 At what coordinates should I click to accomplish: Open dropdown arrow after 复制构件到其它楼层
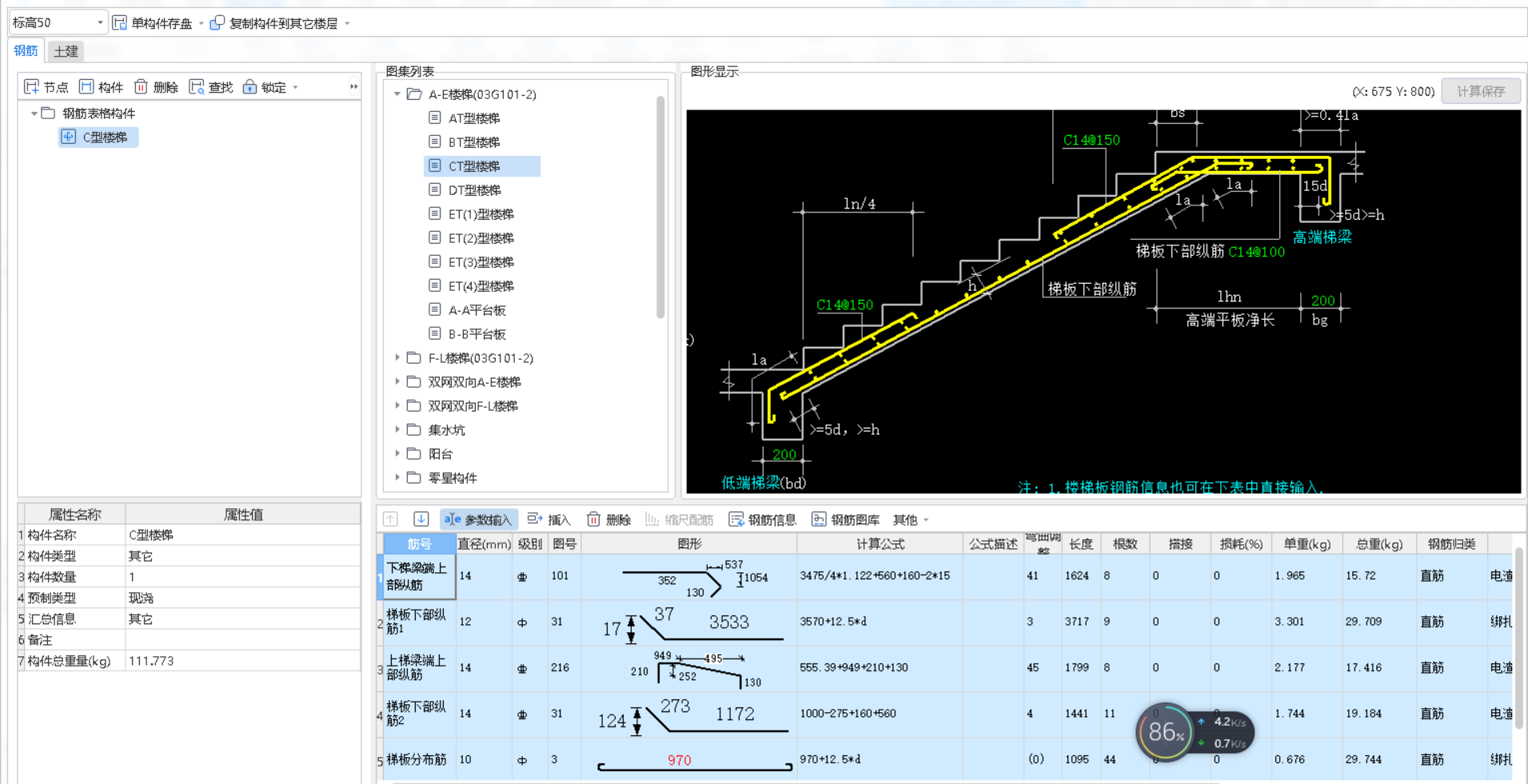point(347,23)
